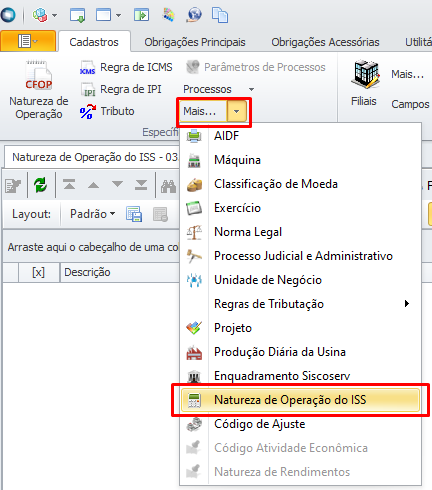Click the blue sphere application icon

(8, 15)
